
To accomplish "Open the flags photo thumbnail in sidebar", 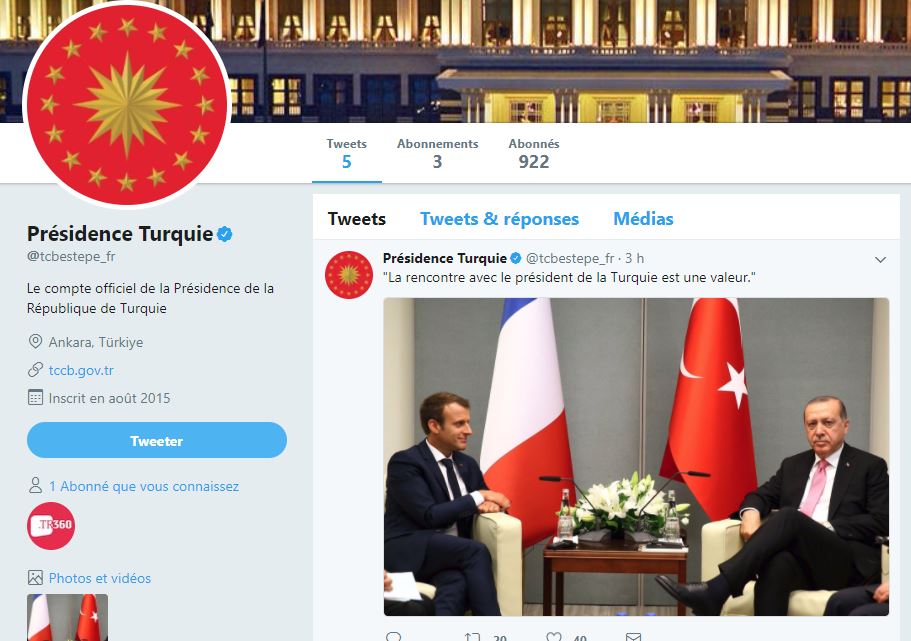I will click(67, 617).
